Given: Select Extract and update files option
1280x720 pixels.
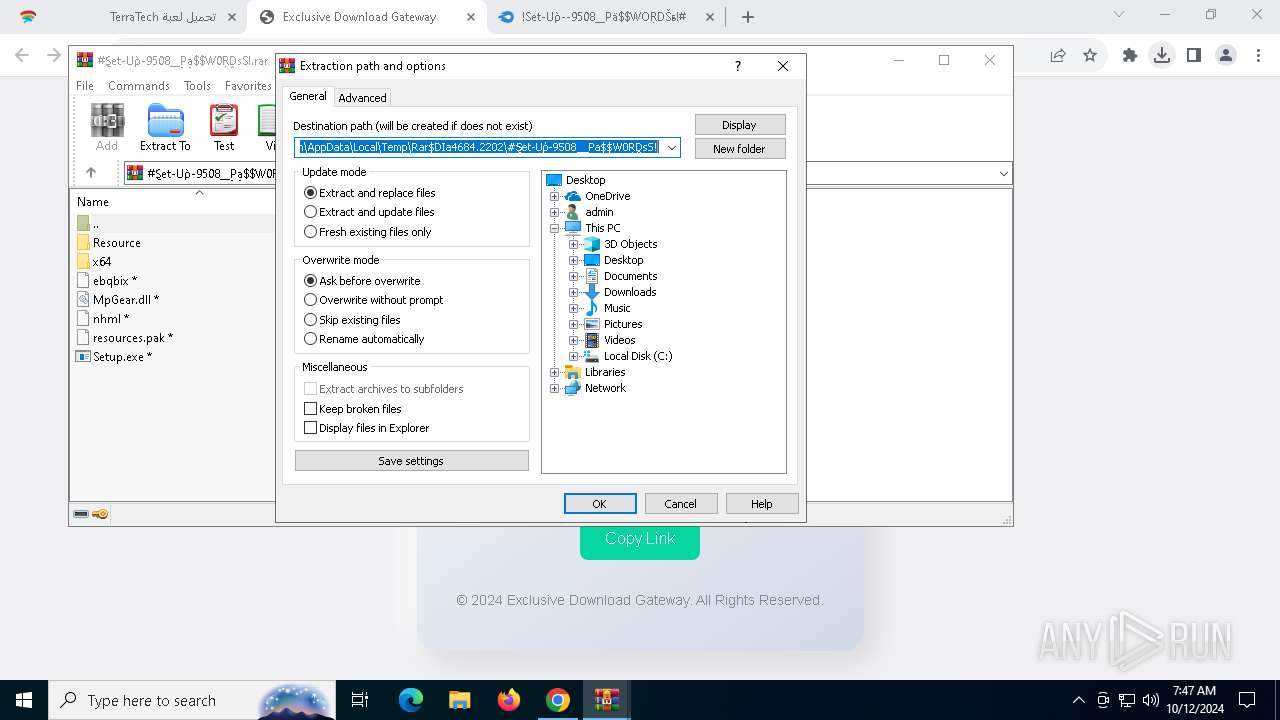Looking at the screenshot, I should coord(369,212).
